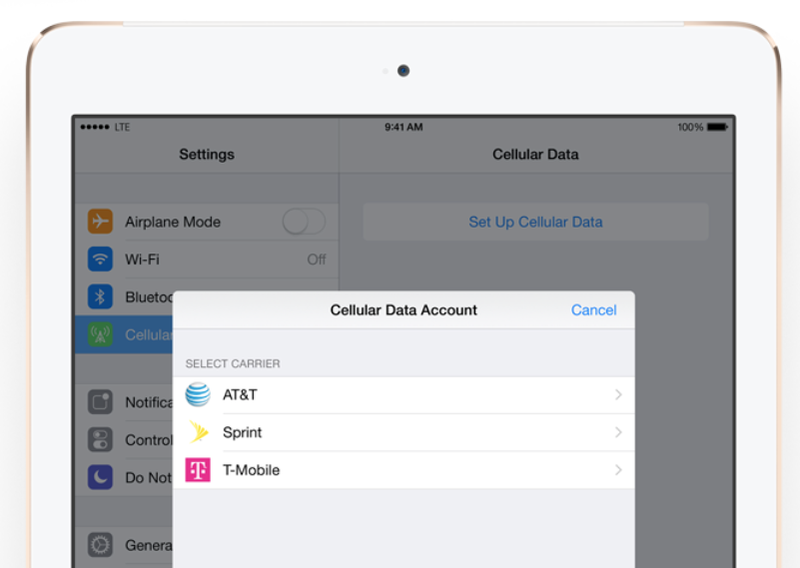Open the T-Mobile row chevron
This screenshot has height=568, width=800.
618,470
